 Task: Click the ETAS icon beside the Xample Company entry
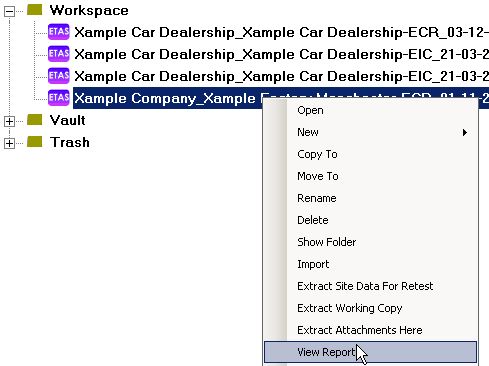coord(59,98)
